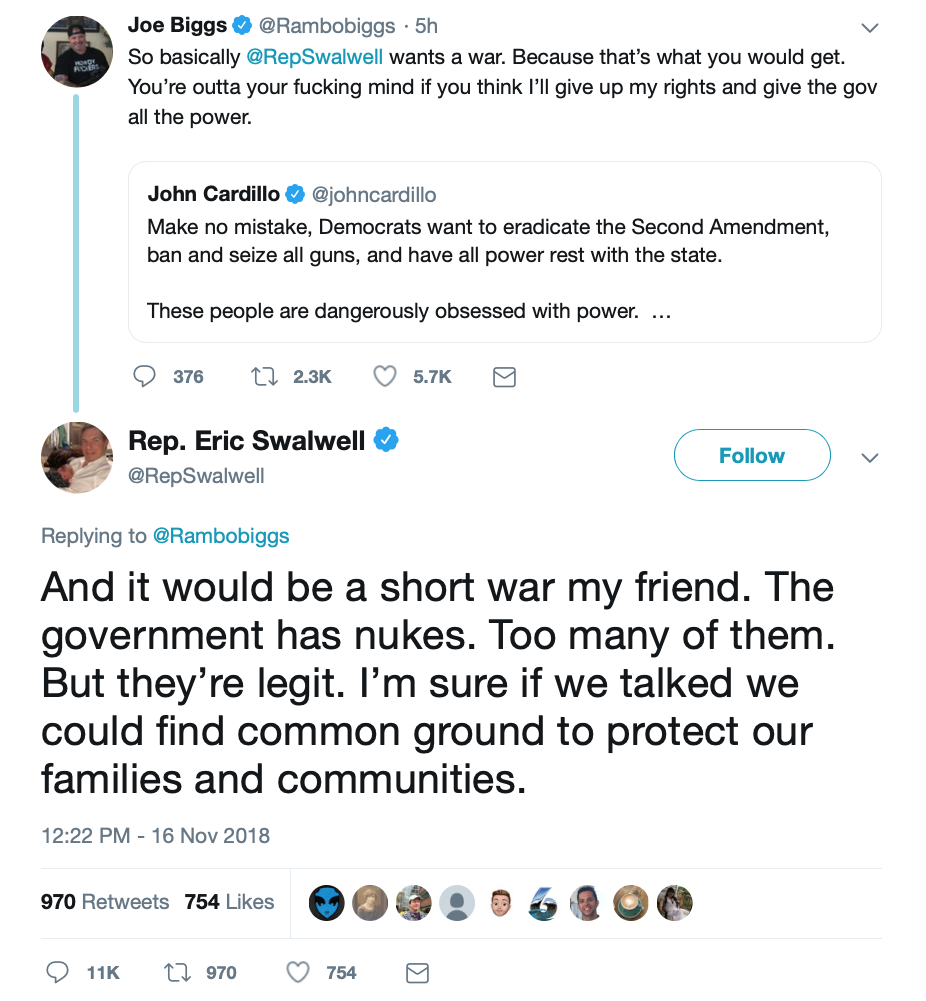Screen dimensions: 926x1001
Task: Like Swalwell's tweet using the heart icon
Action: [x=297, y=972]
